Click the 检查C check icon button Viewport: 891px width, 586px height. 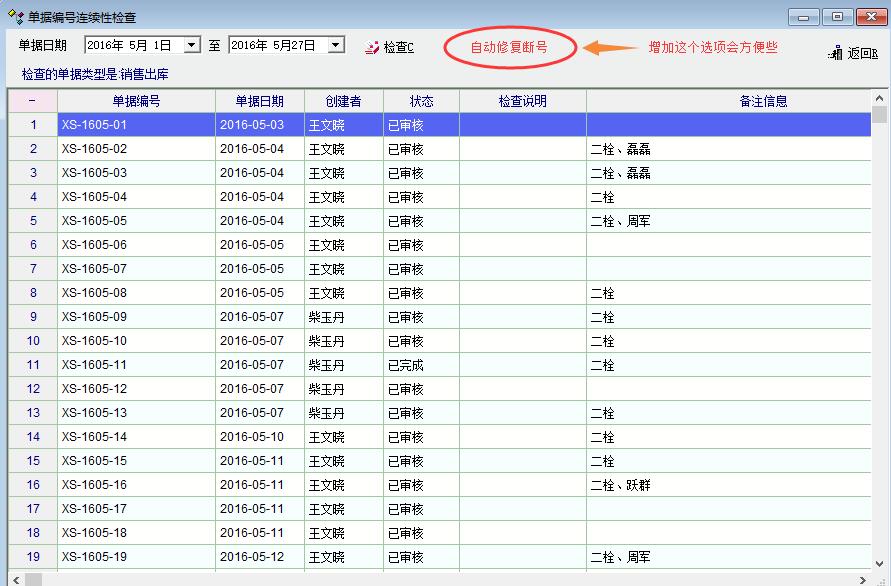pos(374,47)
